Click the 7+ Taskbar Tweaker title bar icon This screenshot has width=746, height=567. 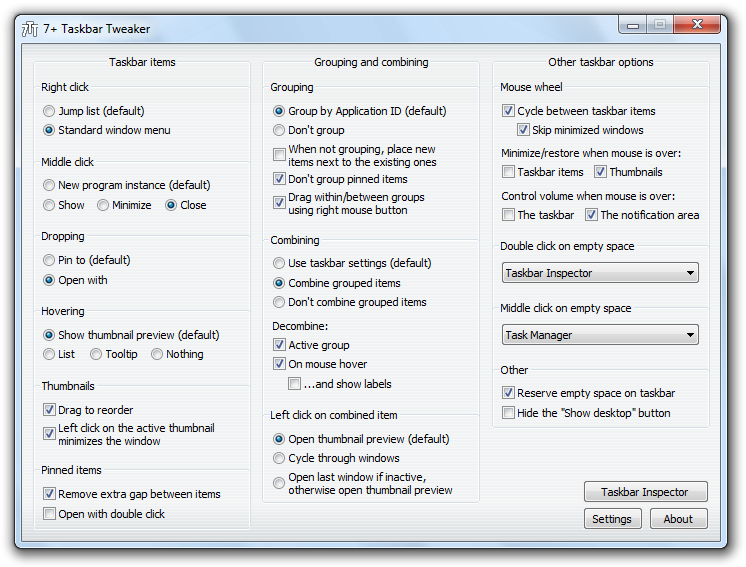coord(29,29)
